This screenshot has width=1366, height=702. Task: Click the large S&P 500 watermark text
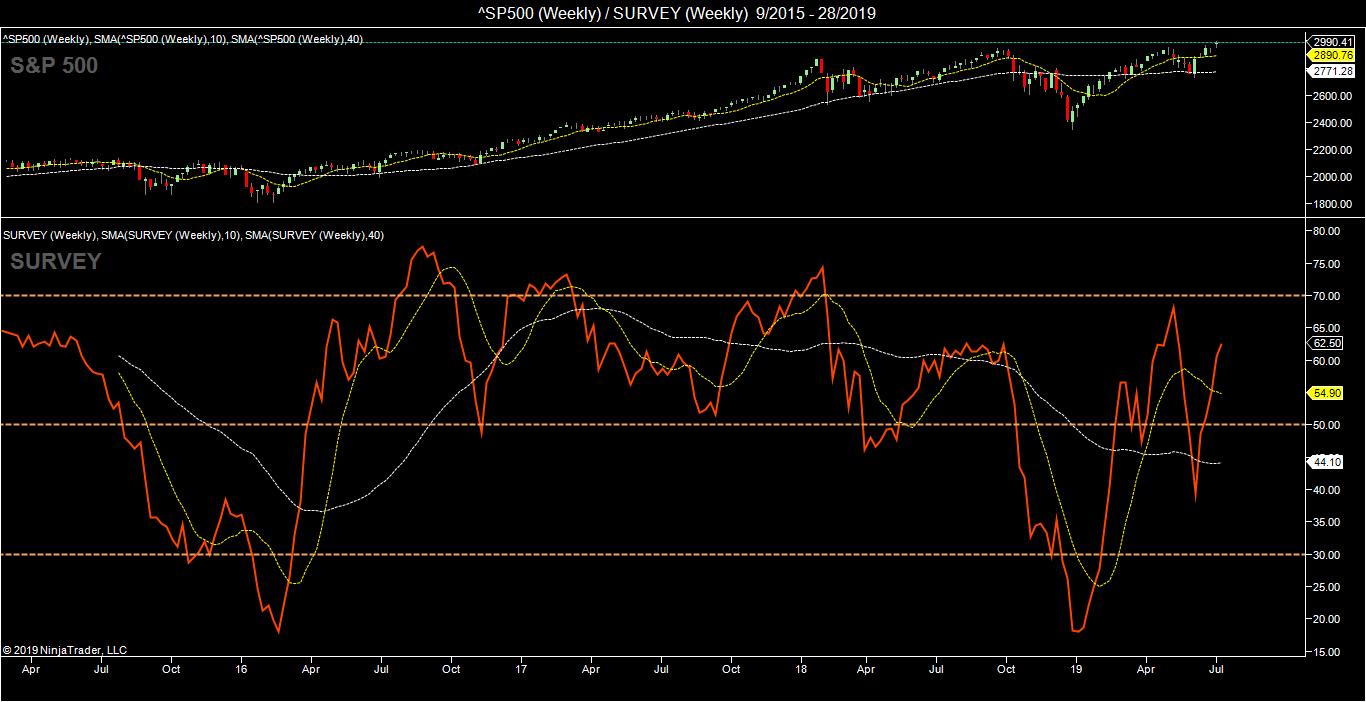(54, 66)
